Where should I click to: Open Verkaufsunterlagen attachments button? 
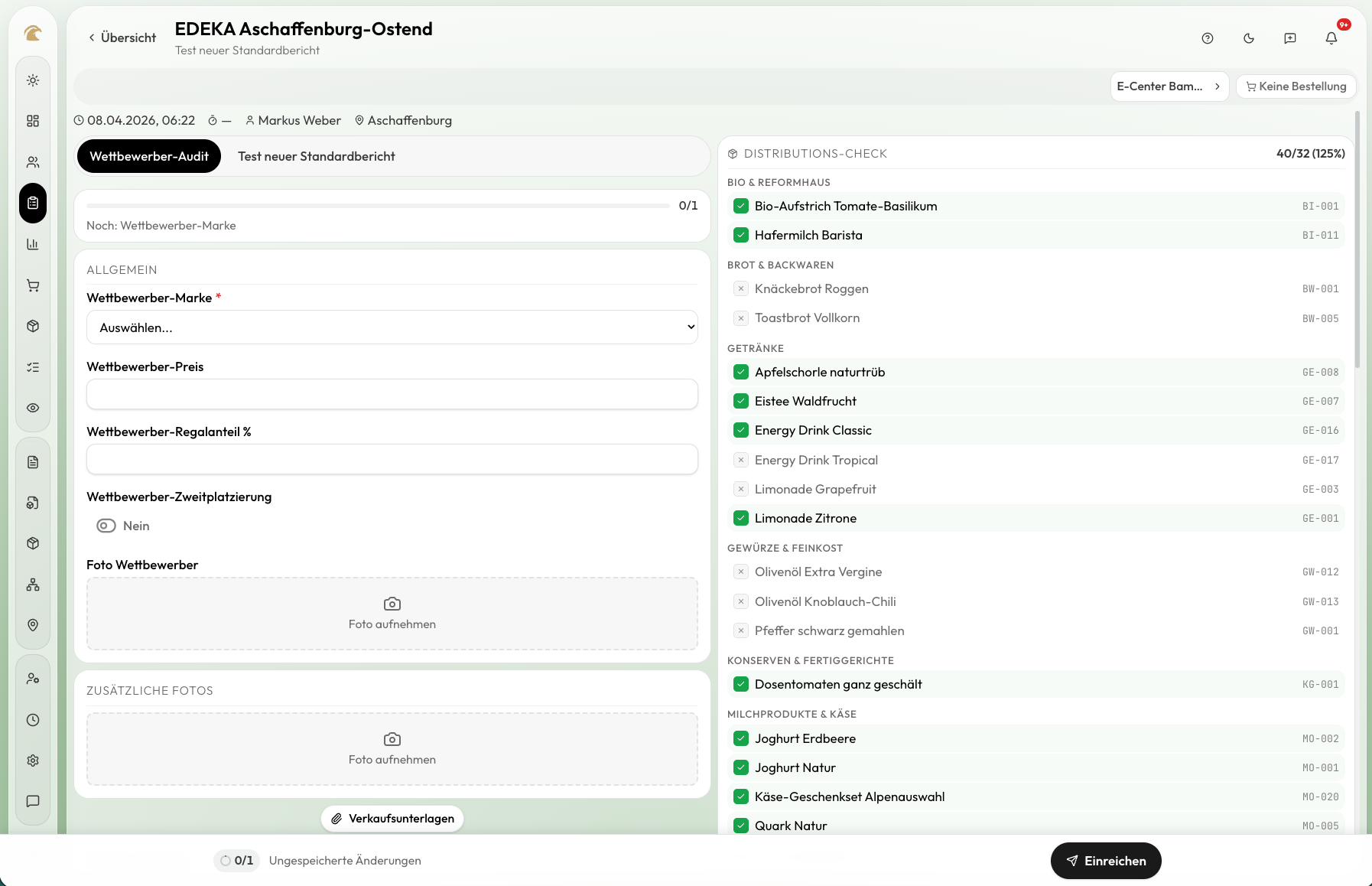tap(392, 819)
